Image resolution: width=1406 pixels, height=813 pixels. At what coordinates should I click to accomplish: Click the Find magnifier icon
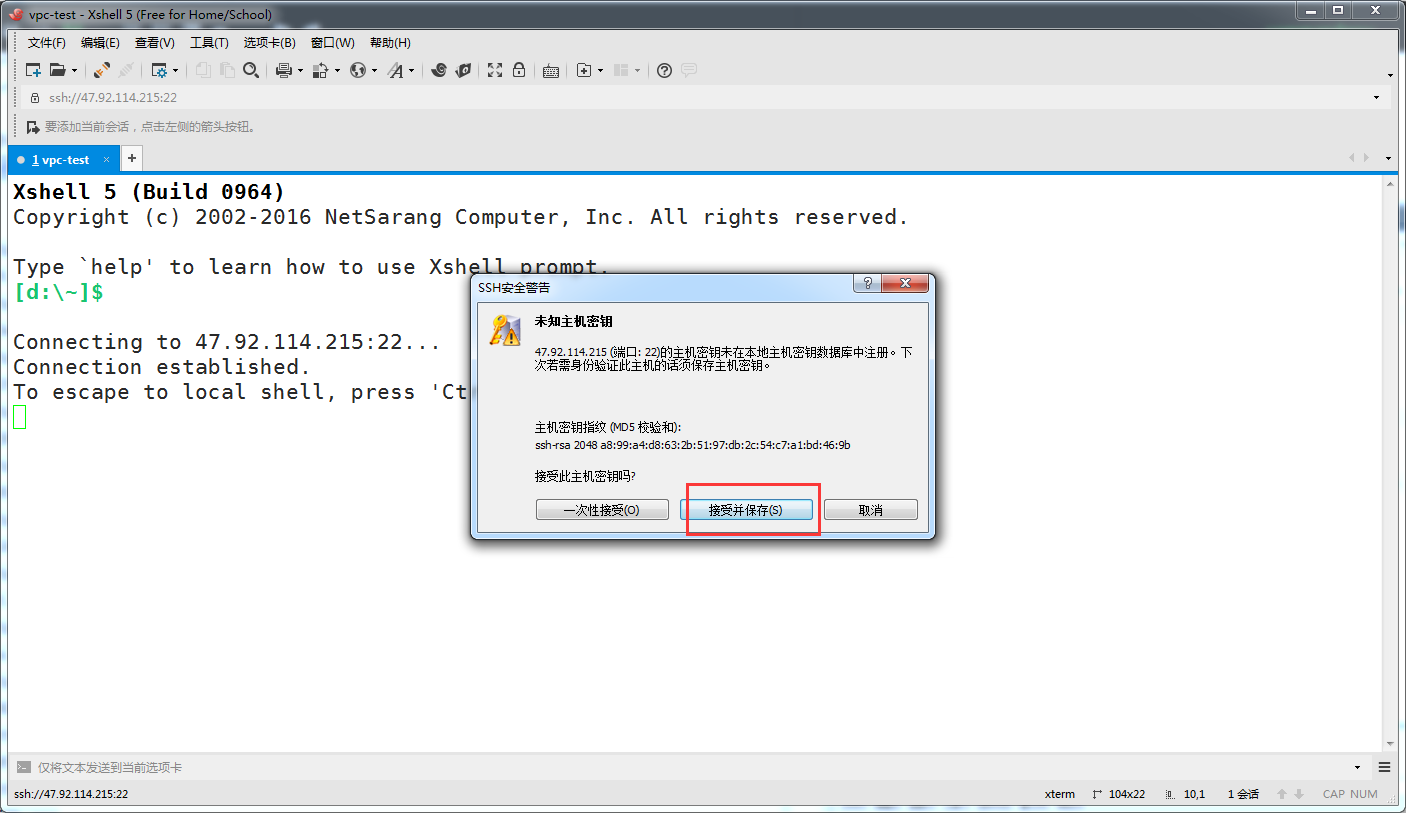[251, 70]
